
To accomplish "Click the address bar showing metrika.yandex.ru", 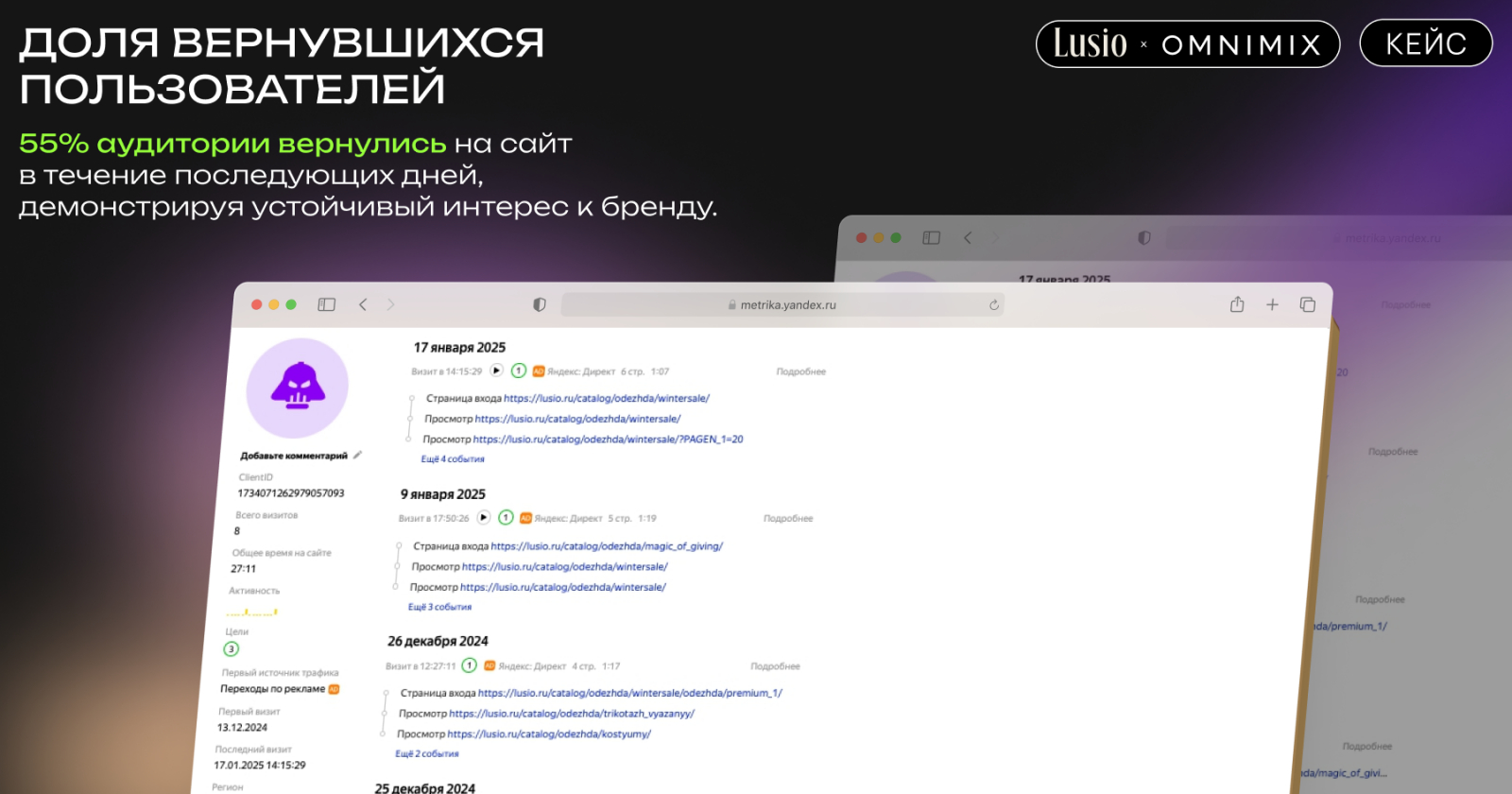I will pyautogui.click(x=782, y=304).
